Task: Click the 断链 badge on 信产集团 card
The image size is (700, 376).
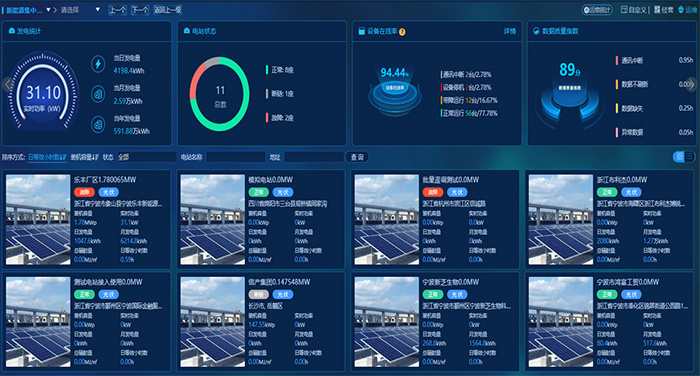Action: pos(258,295)
